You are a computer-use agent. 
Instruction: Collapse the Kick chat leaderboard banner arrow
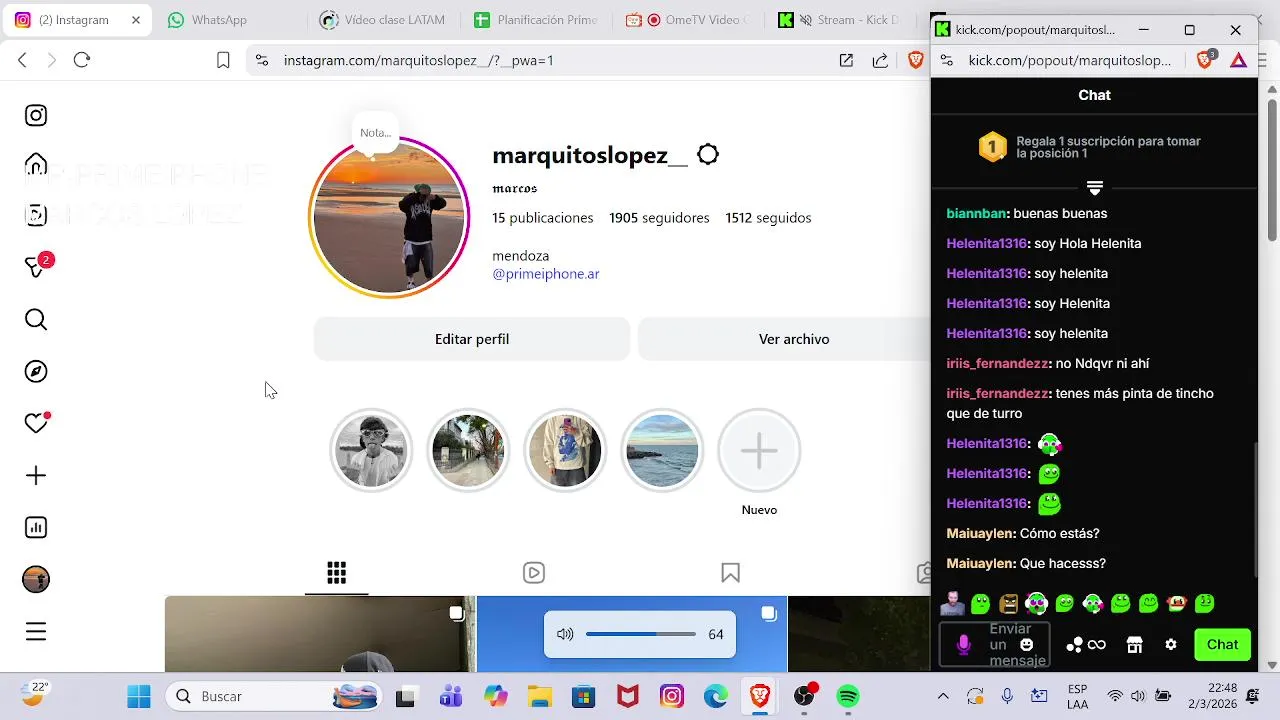point(1095,188)
